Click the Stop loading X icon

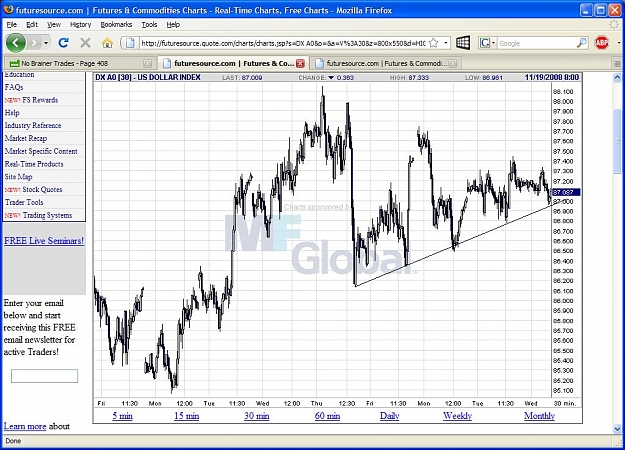click(x=85, y=43)
